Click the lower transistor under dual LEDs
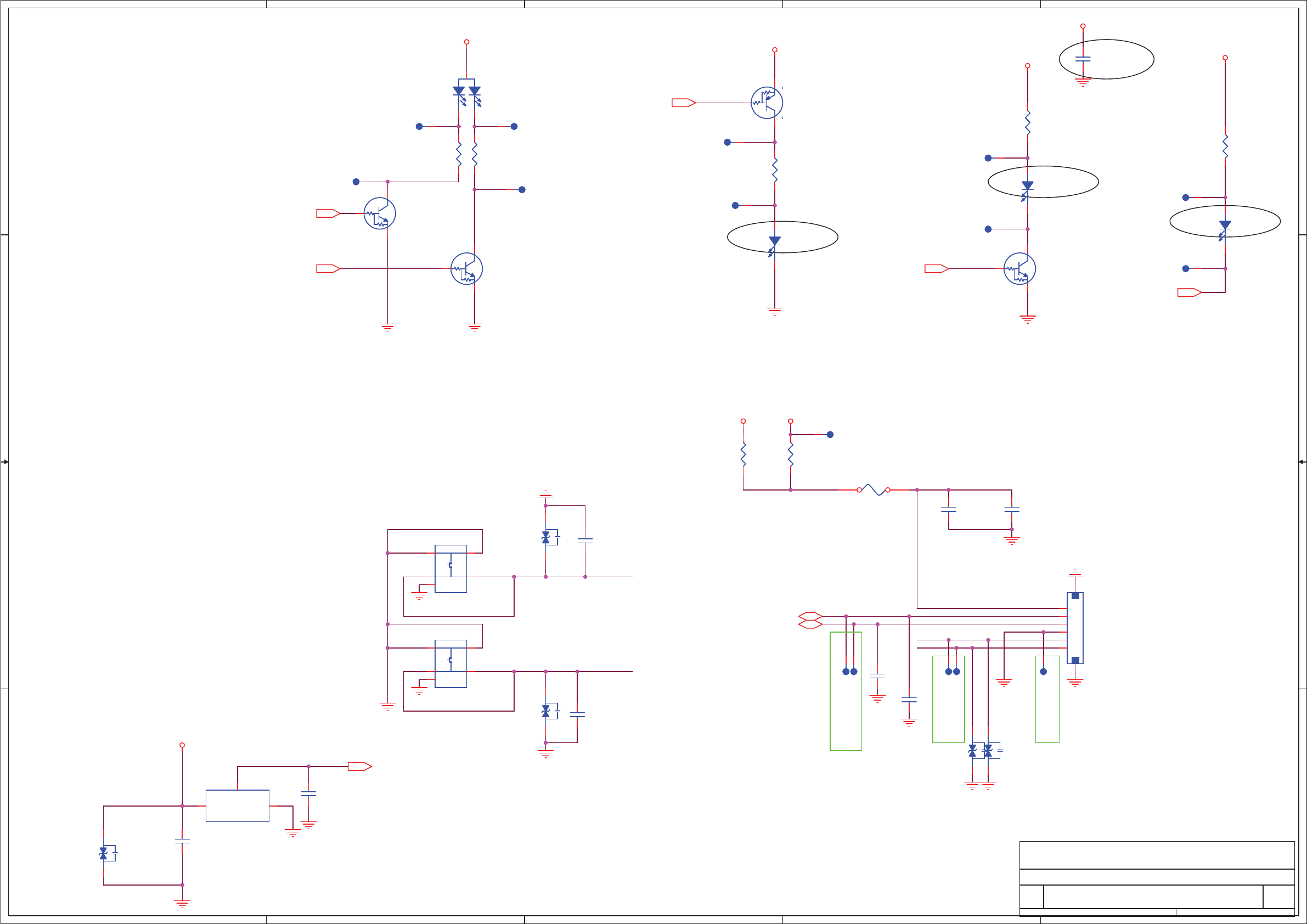1307x924 pixels. tap(466, 269)
